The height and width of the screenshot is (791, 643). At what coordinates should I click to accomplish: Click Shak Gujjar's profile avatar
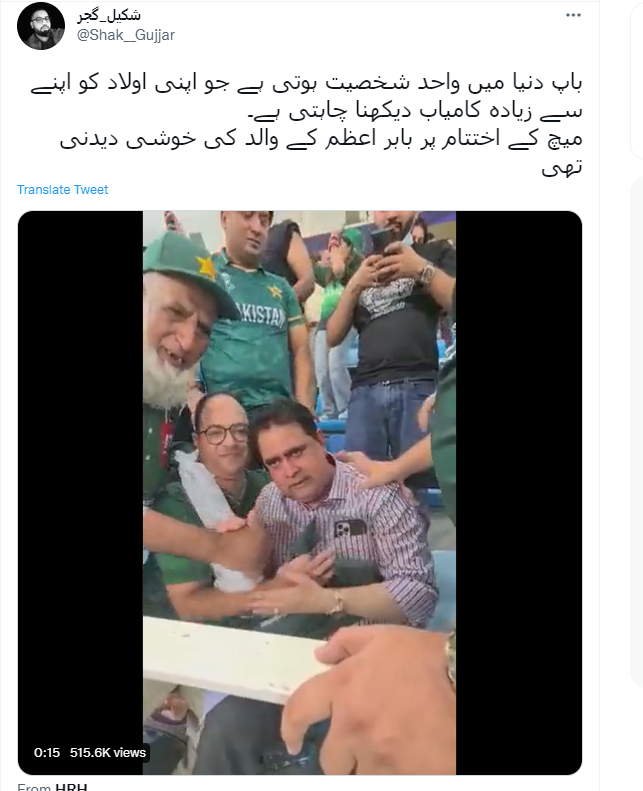coord(41,26)
